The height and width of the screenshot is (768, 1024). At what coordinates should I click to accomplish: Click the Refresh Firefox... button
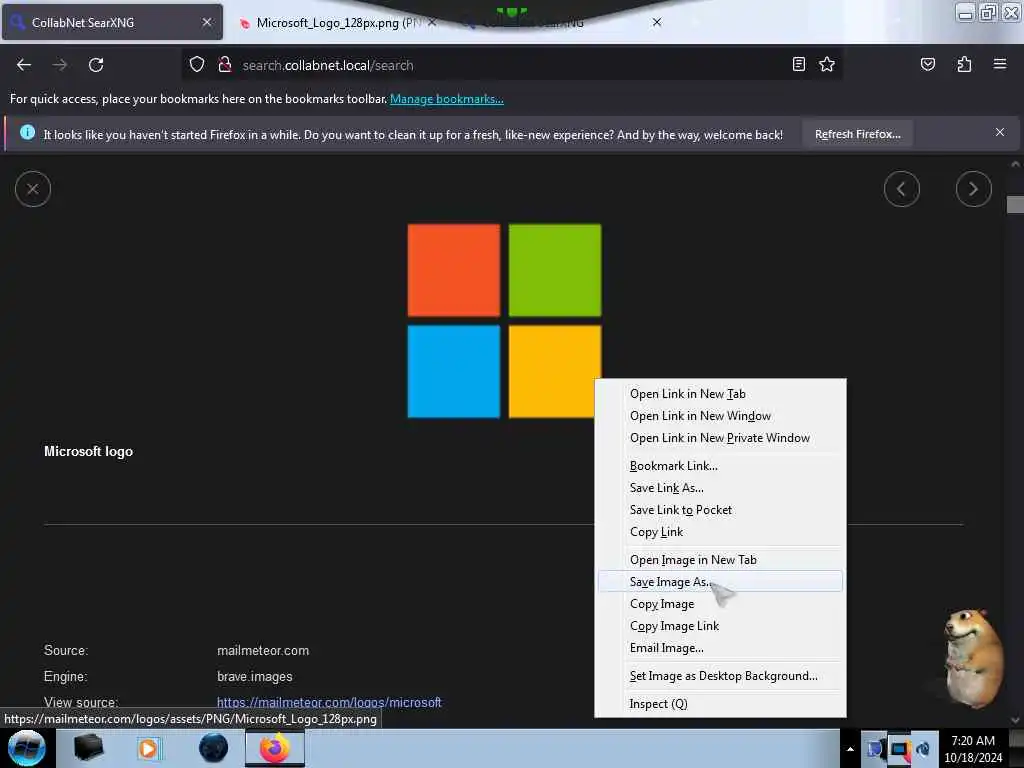(857, 134)
